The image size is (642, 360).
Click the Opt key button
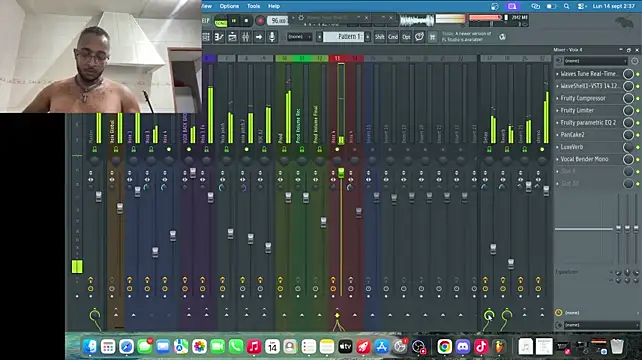[x=406, y=37]
